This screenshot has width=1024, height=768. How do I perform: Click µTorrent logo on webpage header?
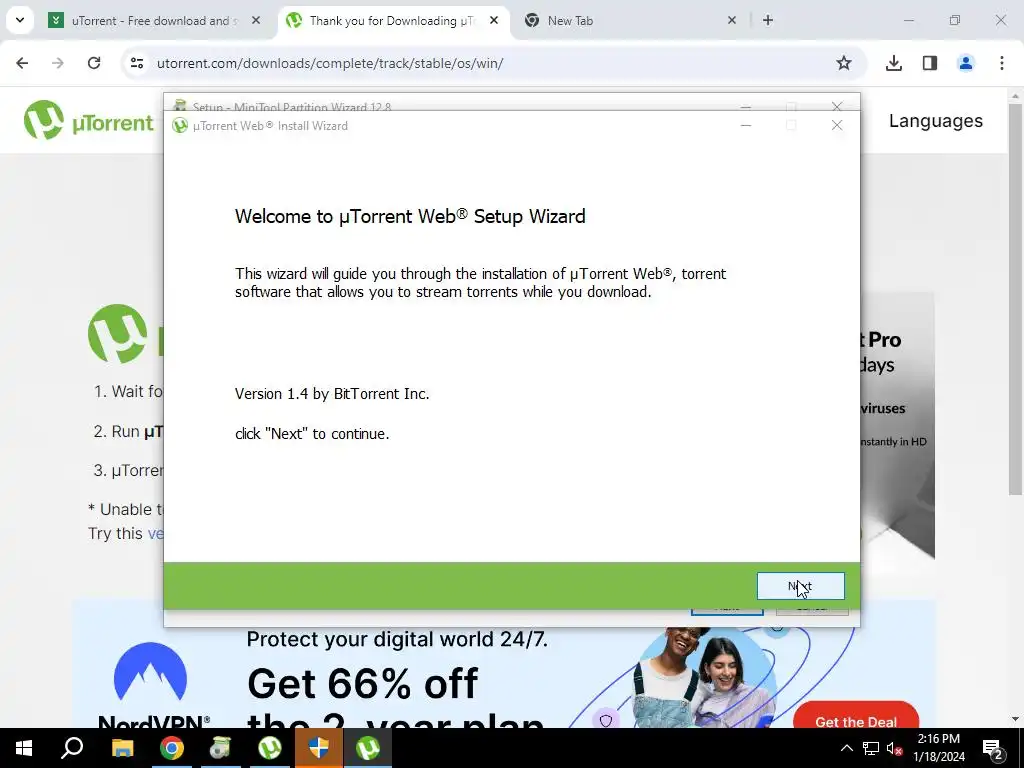point(88,120)
